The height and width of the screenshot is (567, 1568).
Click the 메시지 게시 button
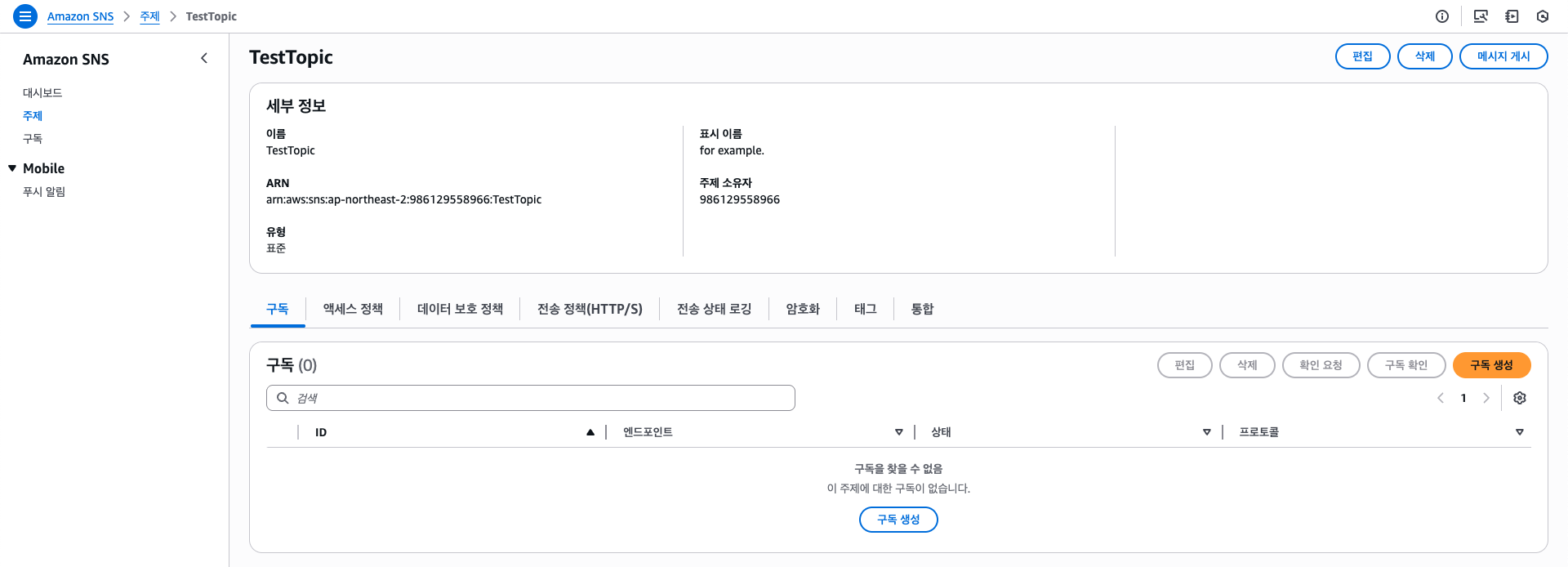[x=1503, y=56]
